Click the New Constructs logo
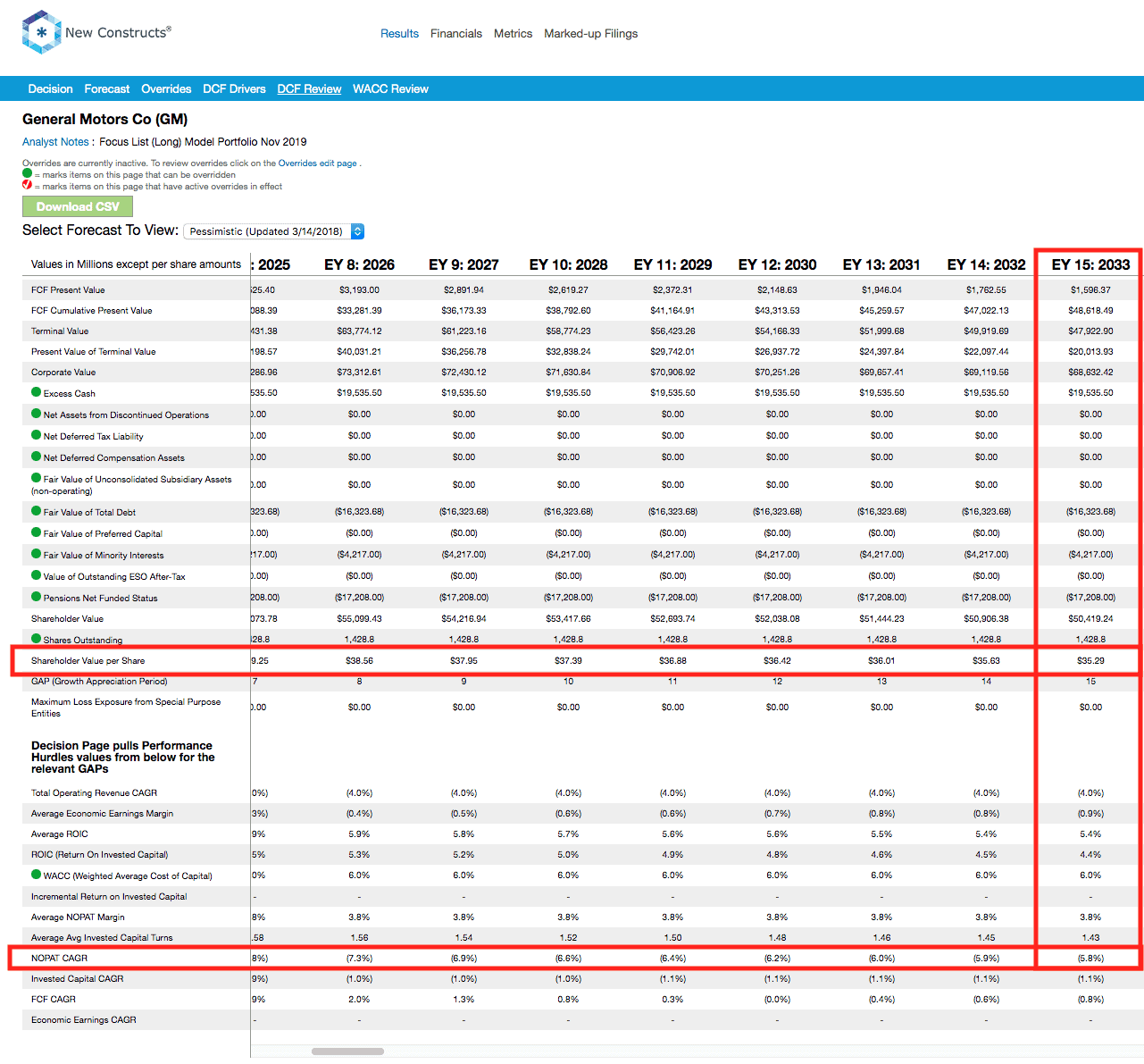Image resolution: width=1144 pixels, height=1064 pixels. [96, 33]
